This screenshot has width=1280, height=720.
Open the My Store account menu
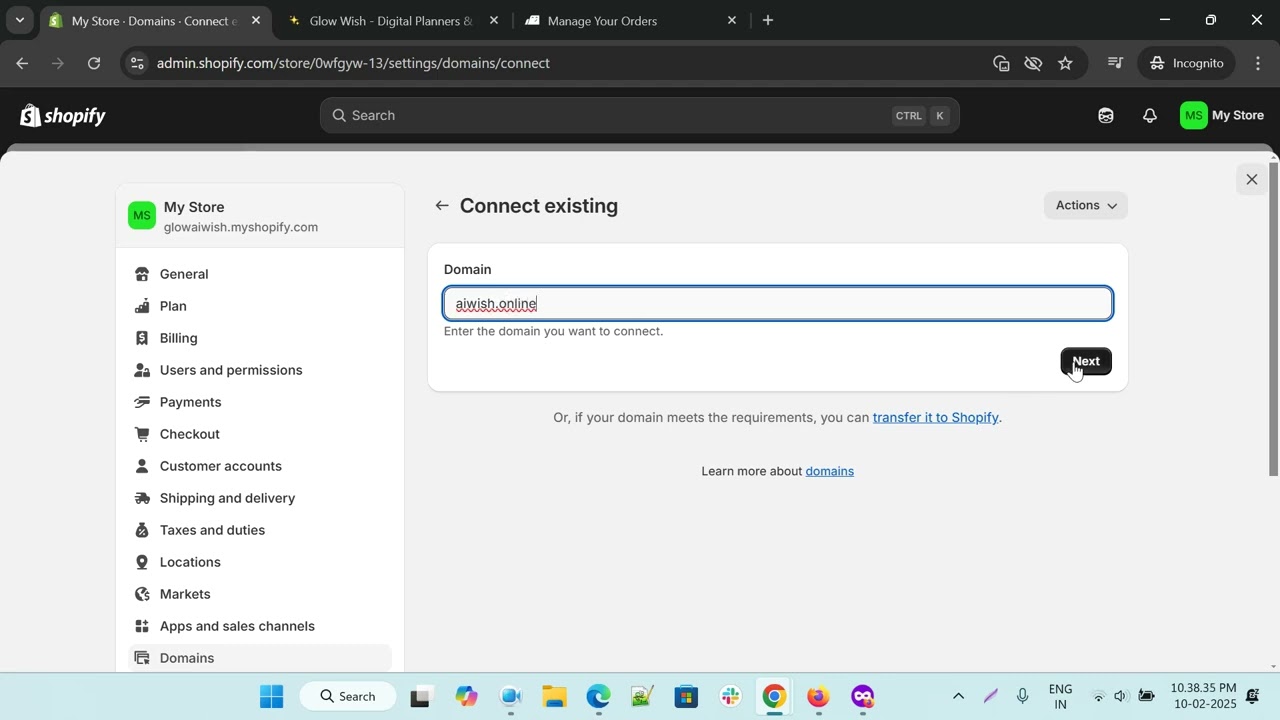pyautogui.click(x=1222, y=116)
